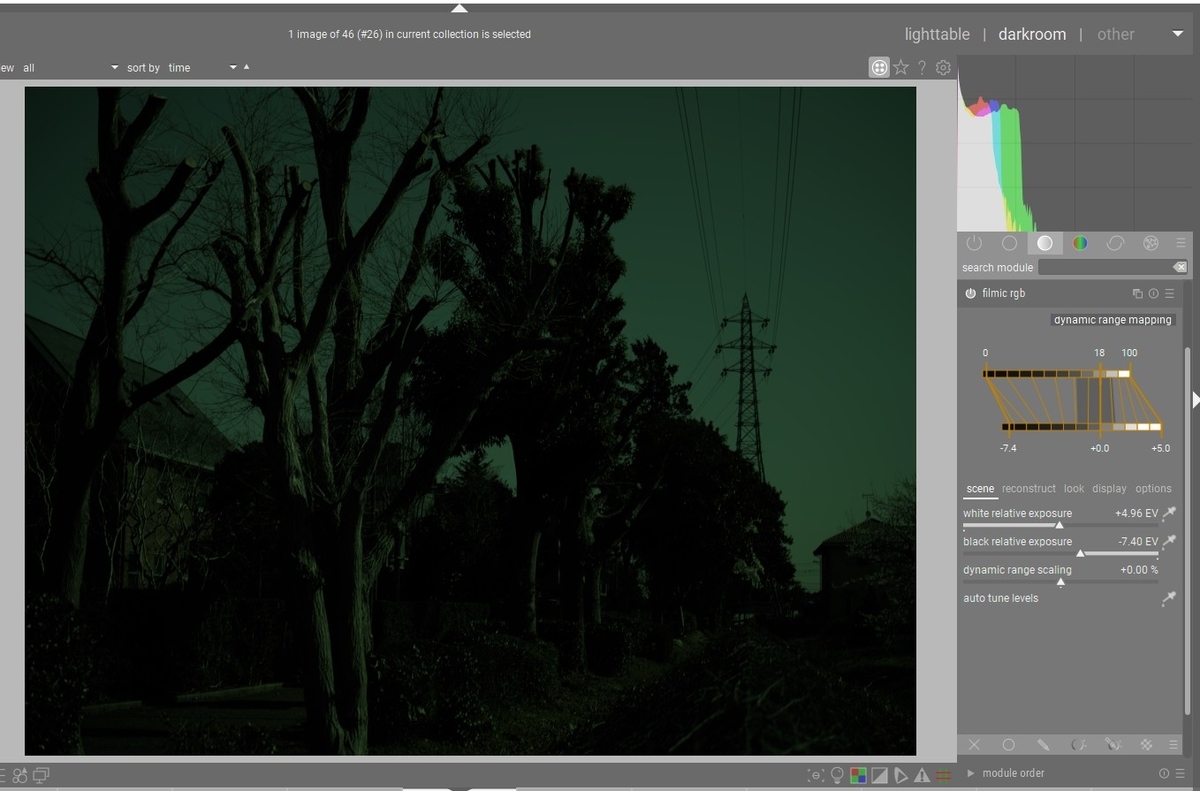1200x791 pixels.
Task: Show only active modules
Action: pyautogui.click(x=973, y=243)
